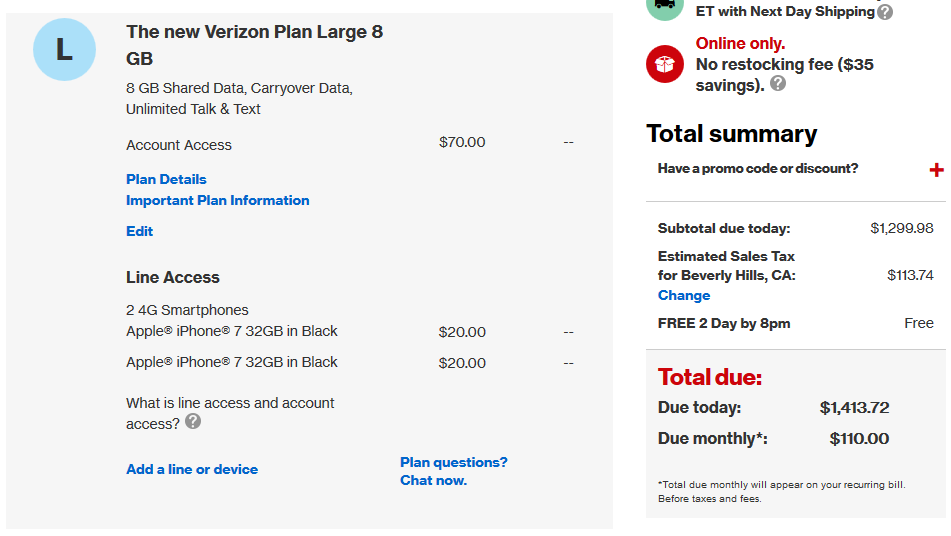Image resolution: width=951 pixels, height=536 pixels.
Task: Click The new Verizon Plan Large heading
Action: [x=255, y=45]
